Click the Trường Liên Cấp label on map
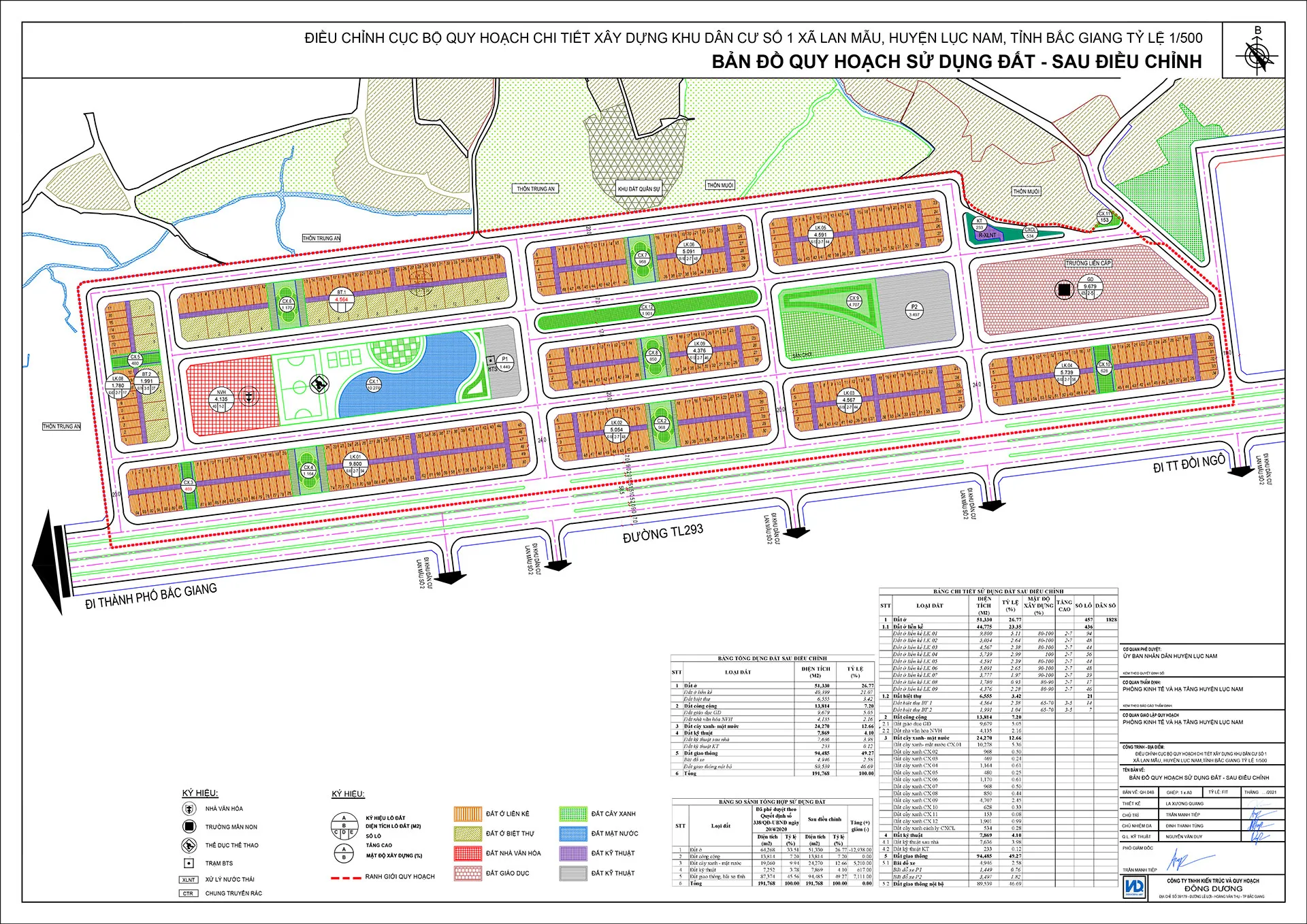Image resolution: width=1307 pixels, height=924 pixels. [1088, 263]
